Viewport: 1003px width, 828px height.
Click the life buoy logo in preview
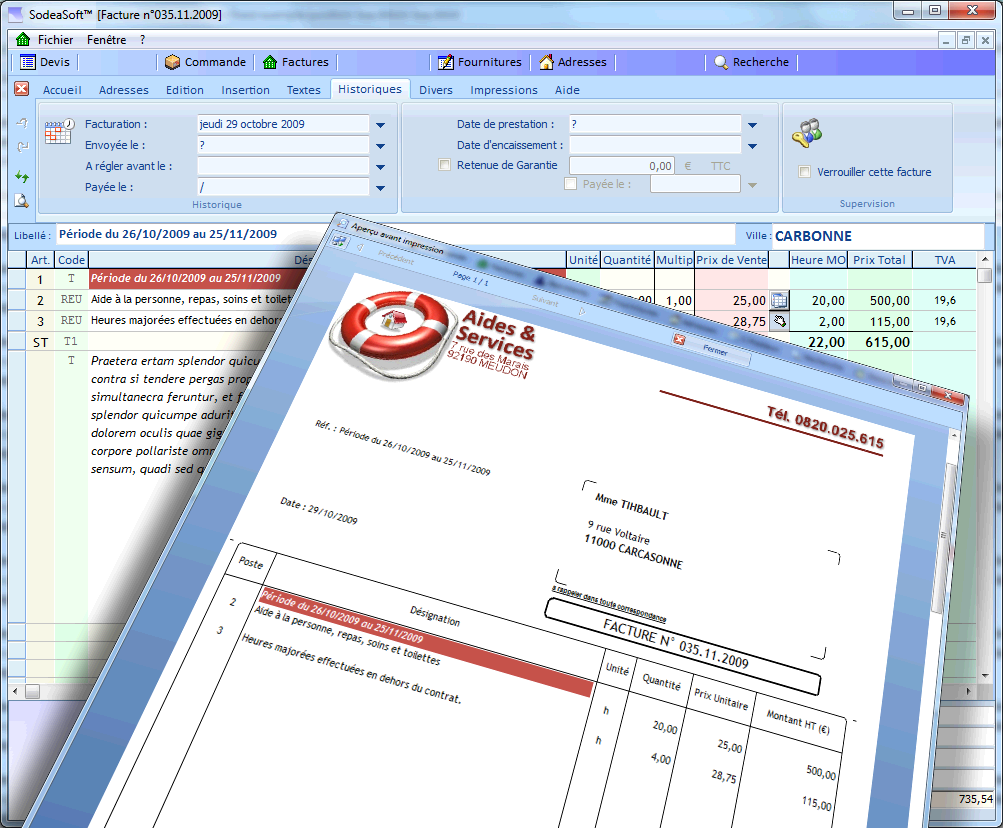pos(395,333)
